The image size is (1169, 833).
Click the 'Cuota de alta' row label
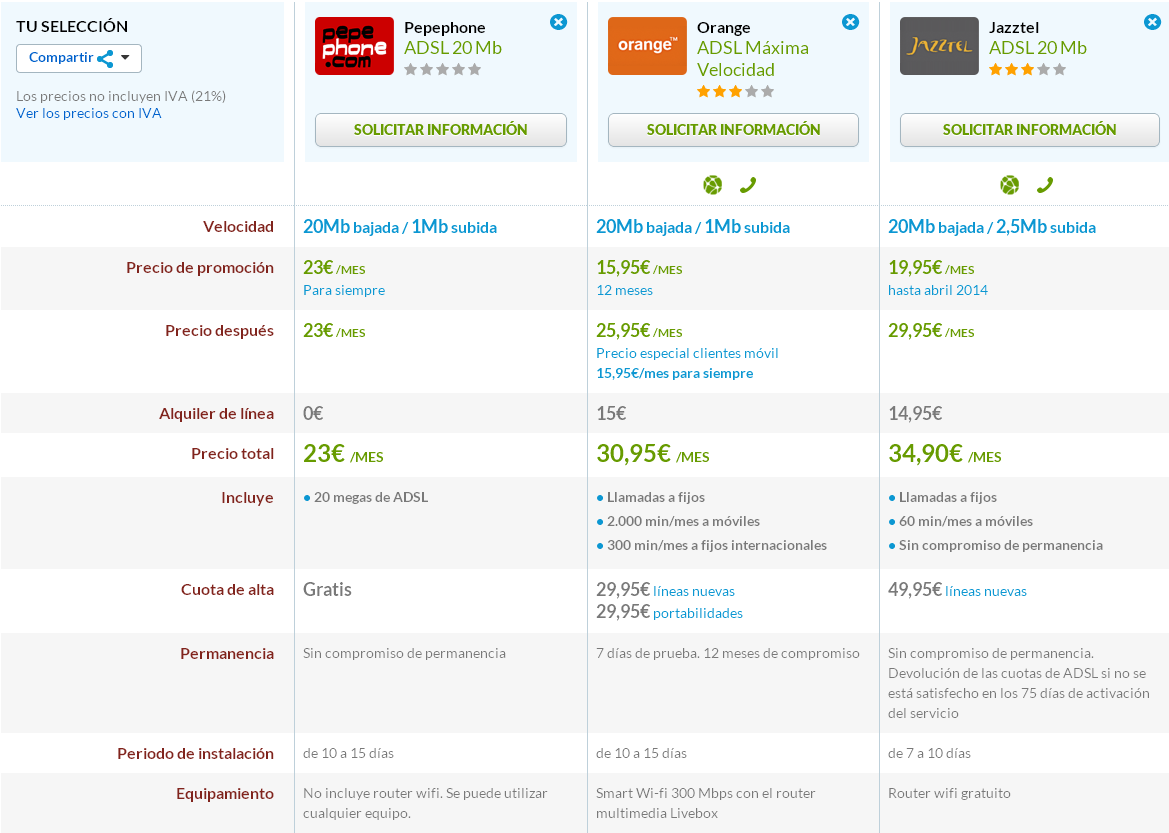(x=227, y=590)
